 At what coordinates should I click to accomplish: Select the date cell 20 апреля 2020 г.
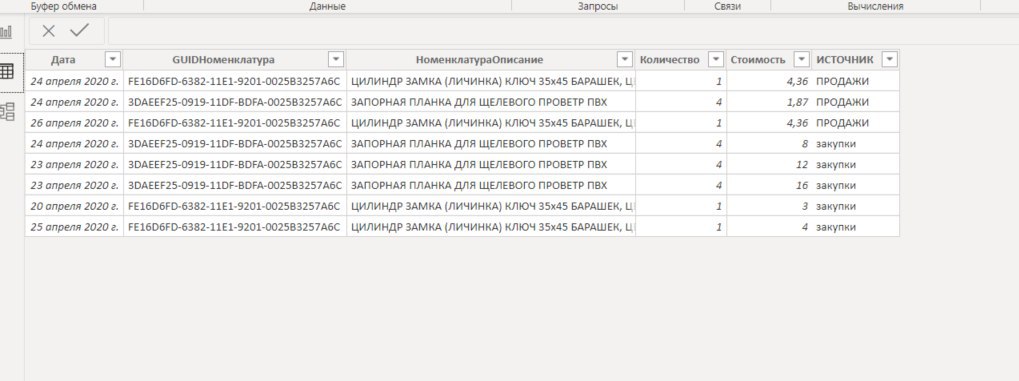pyautogui.click(x=74, y=206)
